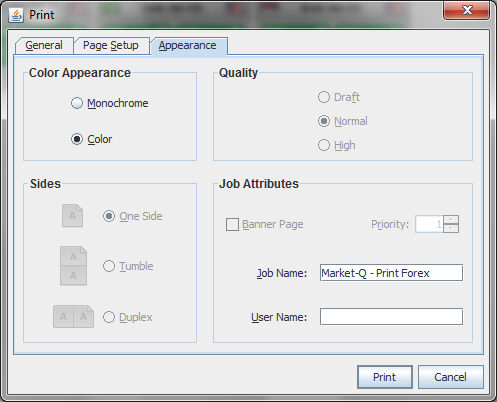Select the Color radio button
497x402 pixels.
coord(77,139)
